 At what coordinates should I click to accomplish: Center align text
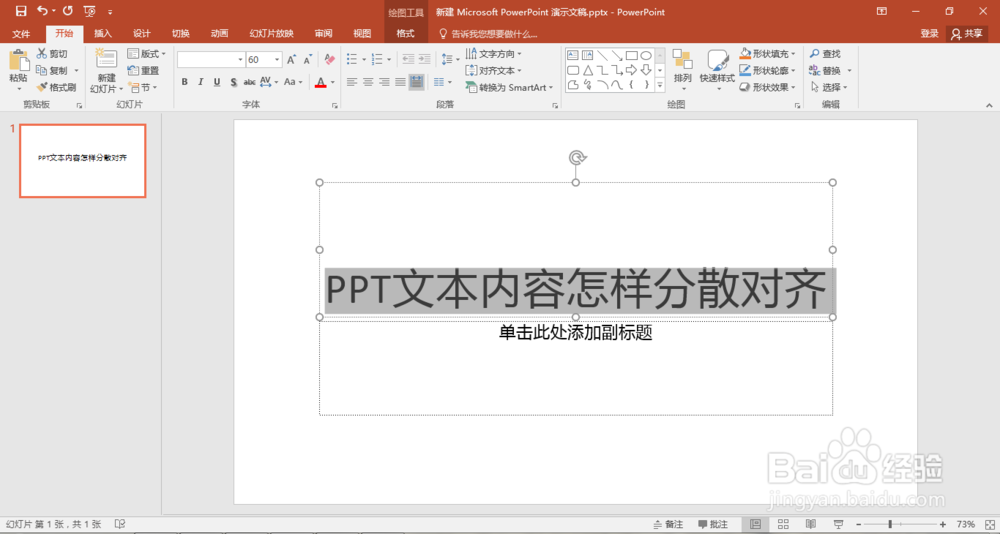point(368,82)
